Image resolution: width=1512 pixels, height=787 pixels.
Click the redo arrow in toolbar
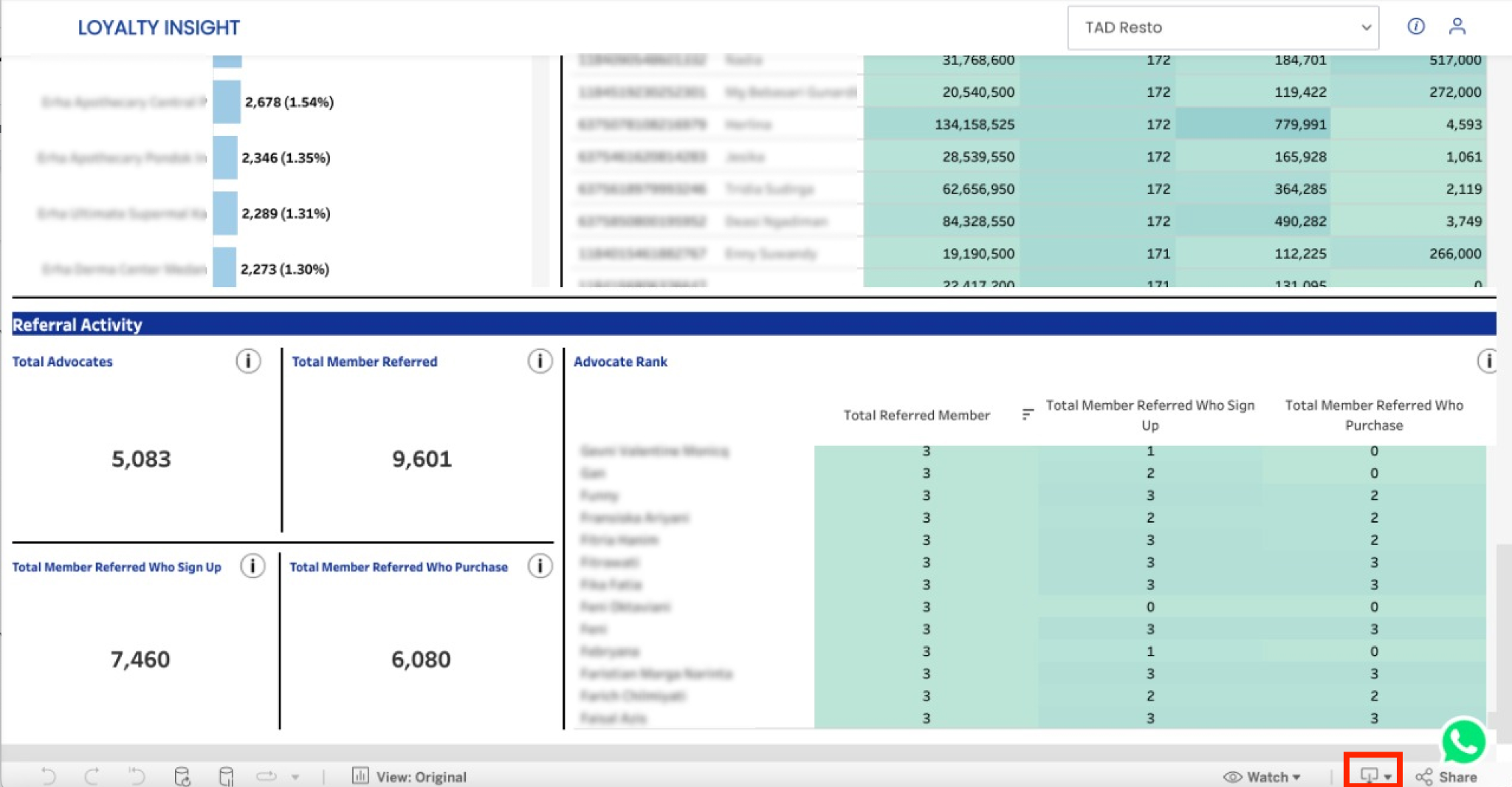tap(92, 776)
